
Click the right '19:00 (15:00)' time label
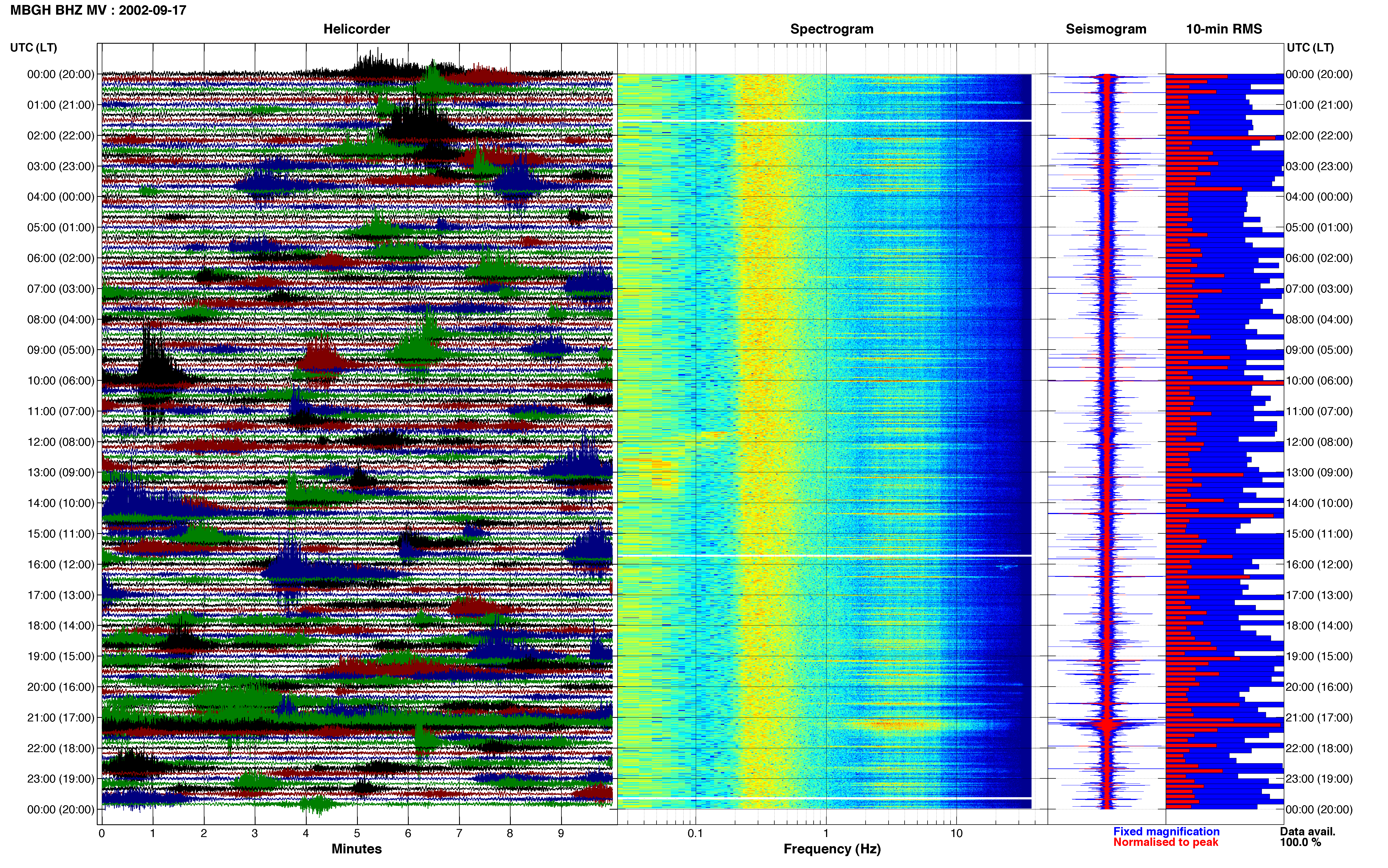(1319, 656)
